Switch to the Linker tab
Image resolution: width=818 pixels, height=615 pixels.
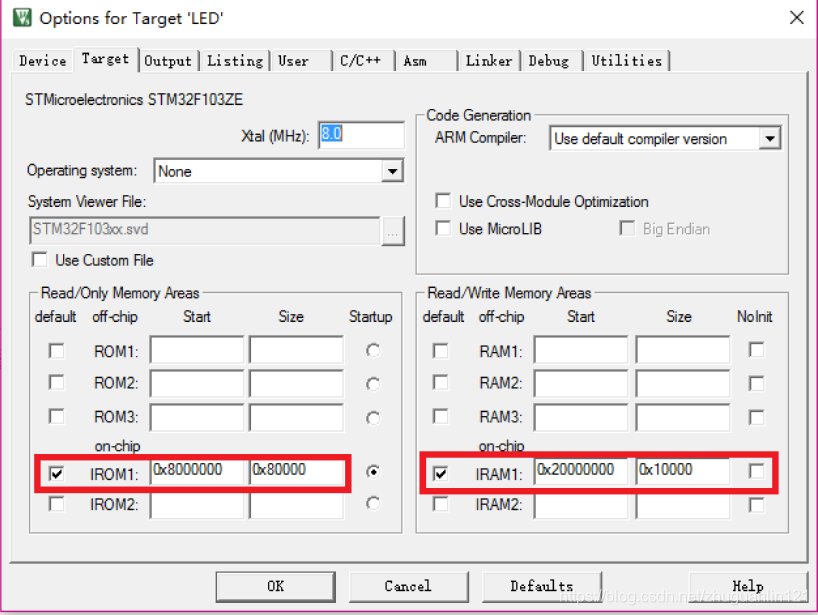[489, 61]
